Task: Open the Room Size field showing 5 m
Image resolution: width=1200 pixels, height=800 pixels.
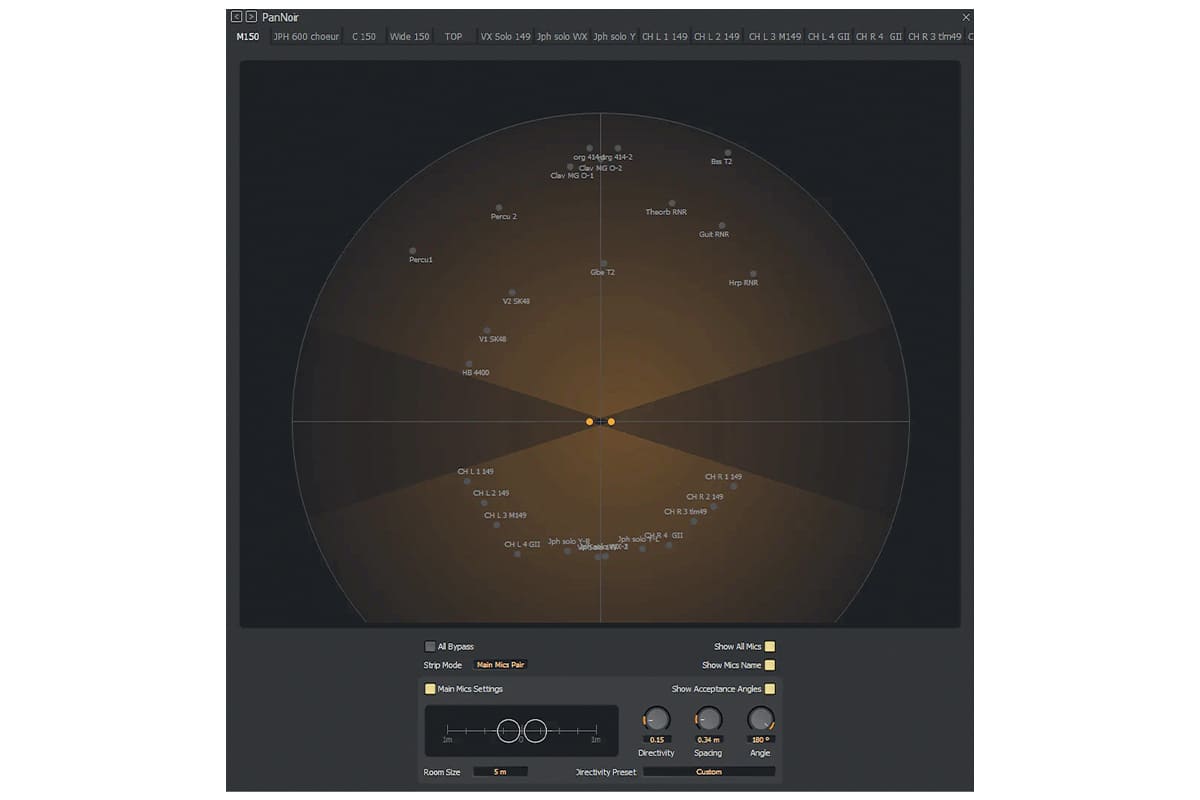Action: pos(500,772)
